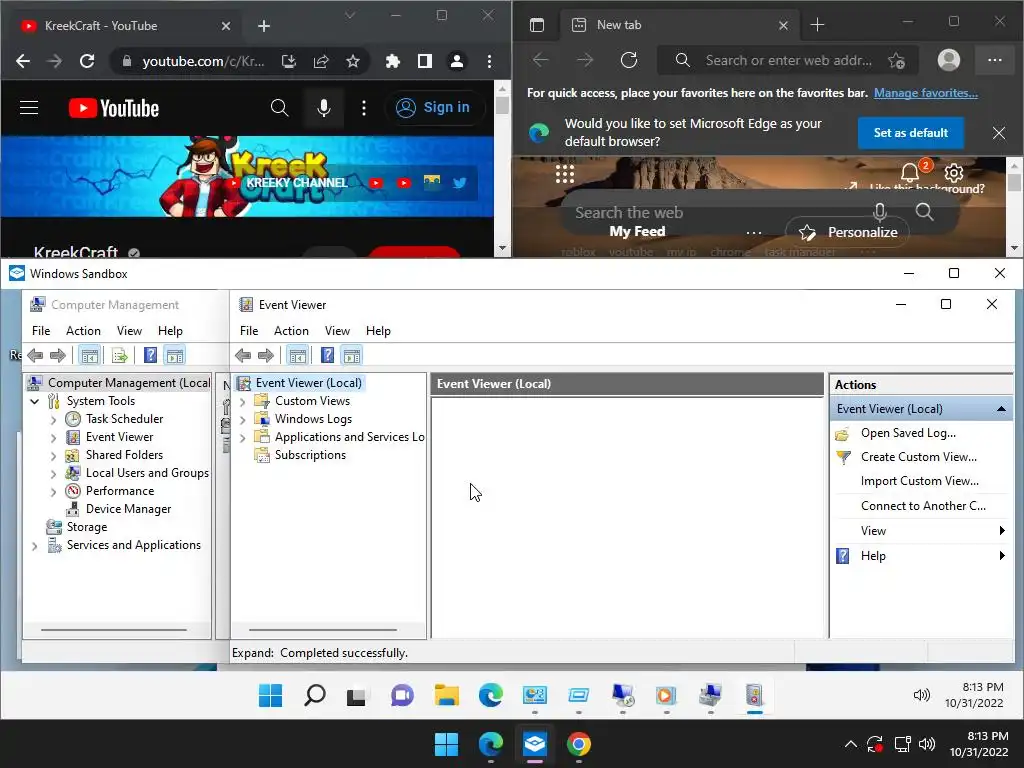
Task: Open the YouTube settings three-dot icon
Action: point(364,108)
